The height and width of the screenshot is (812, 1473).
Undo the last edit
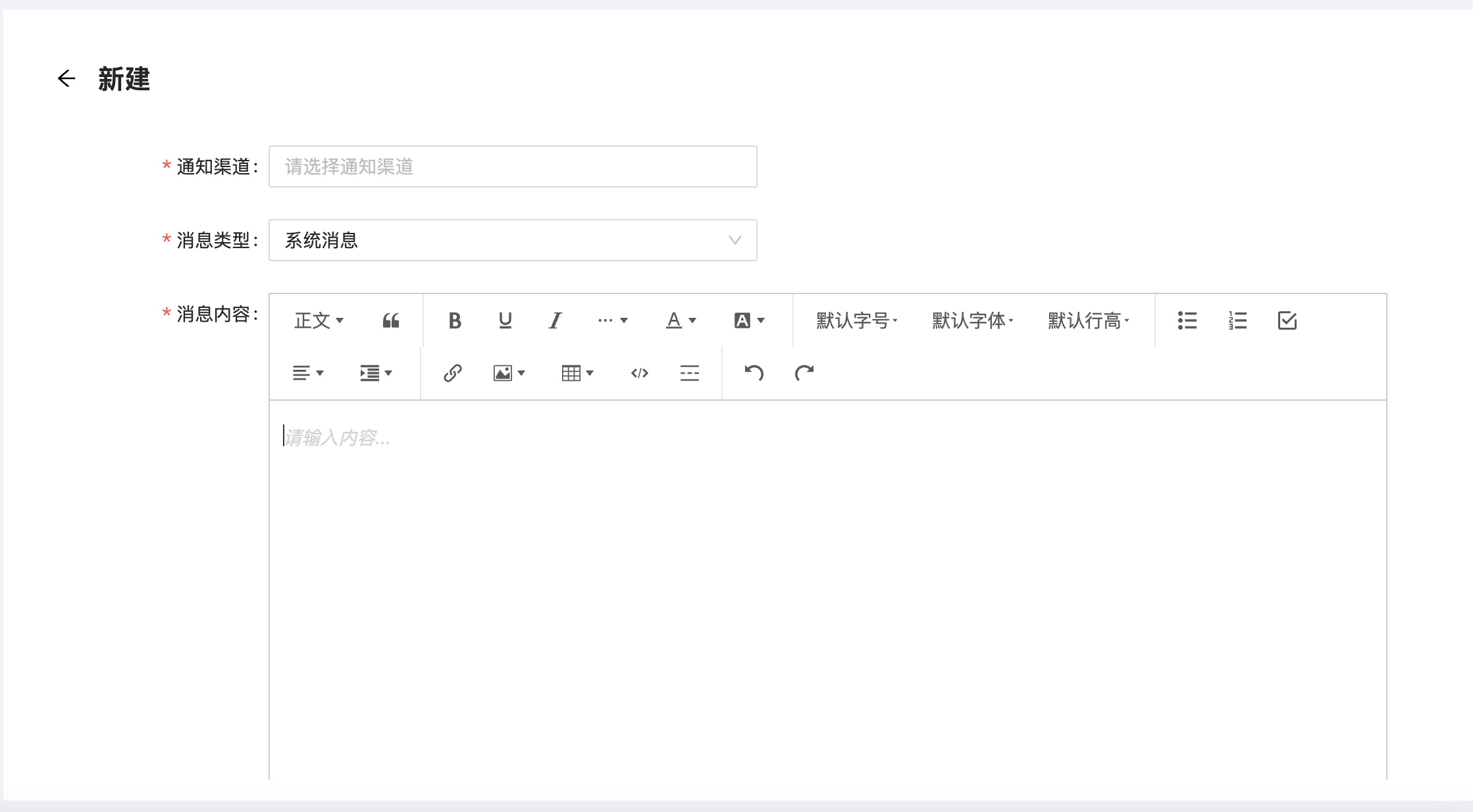[x=754, y=373]
